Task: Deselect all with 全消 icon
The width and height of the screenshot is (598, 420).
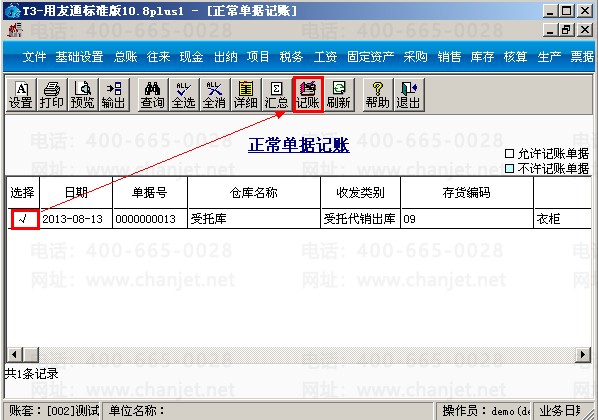Action: pyautogui.click(x=215, y=95)
